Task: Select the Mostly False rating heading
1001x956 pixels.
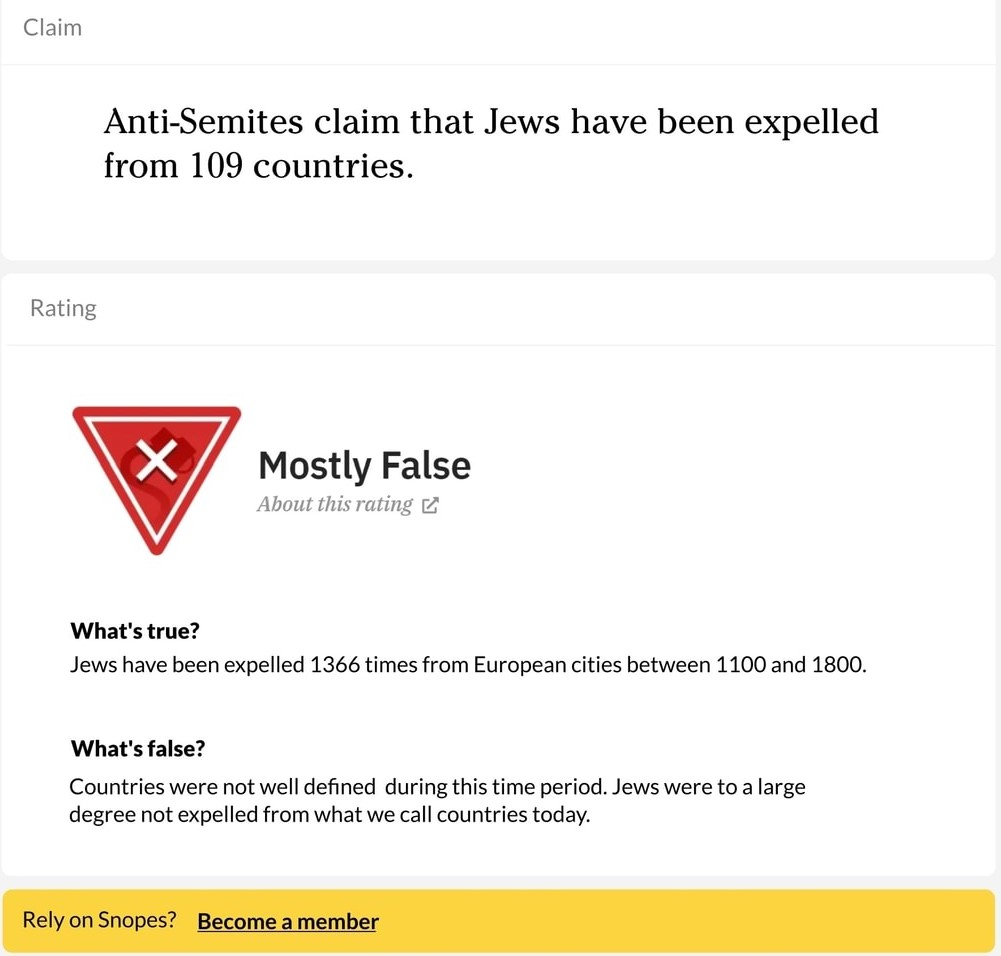Action: (x=365, y=465)
